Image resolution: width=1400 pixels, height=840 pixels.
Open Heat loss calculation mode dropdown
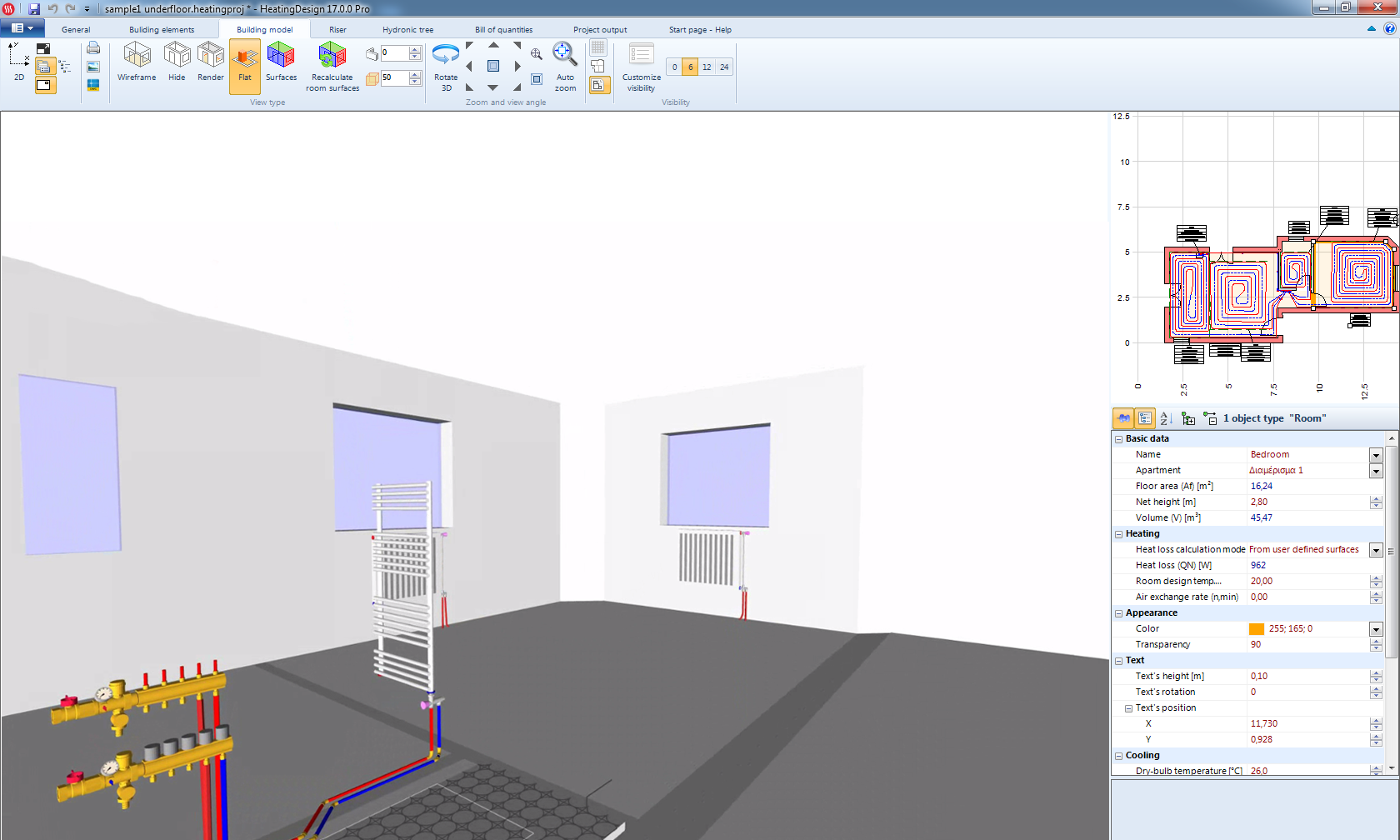(x=1376, y=550)
